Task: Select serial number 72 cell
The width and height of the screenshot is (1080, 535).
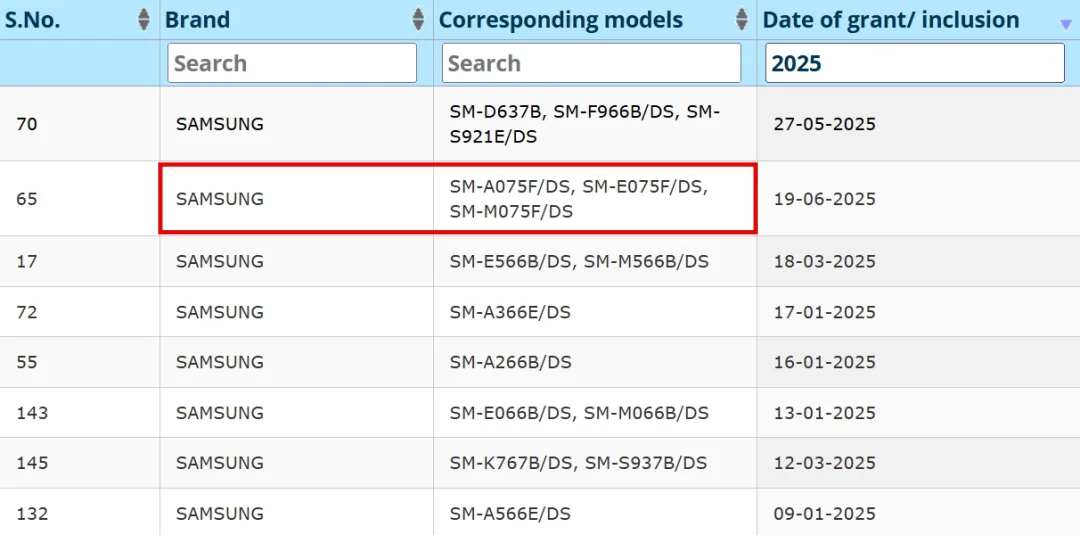Action: tap(80, 312)
